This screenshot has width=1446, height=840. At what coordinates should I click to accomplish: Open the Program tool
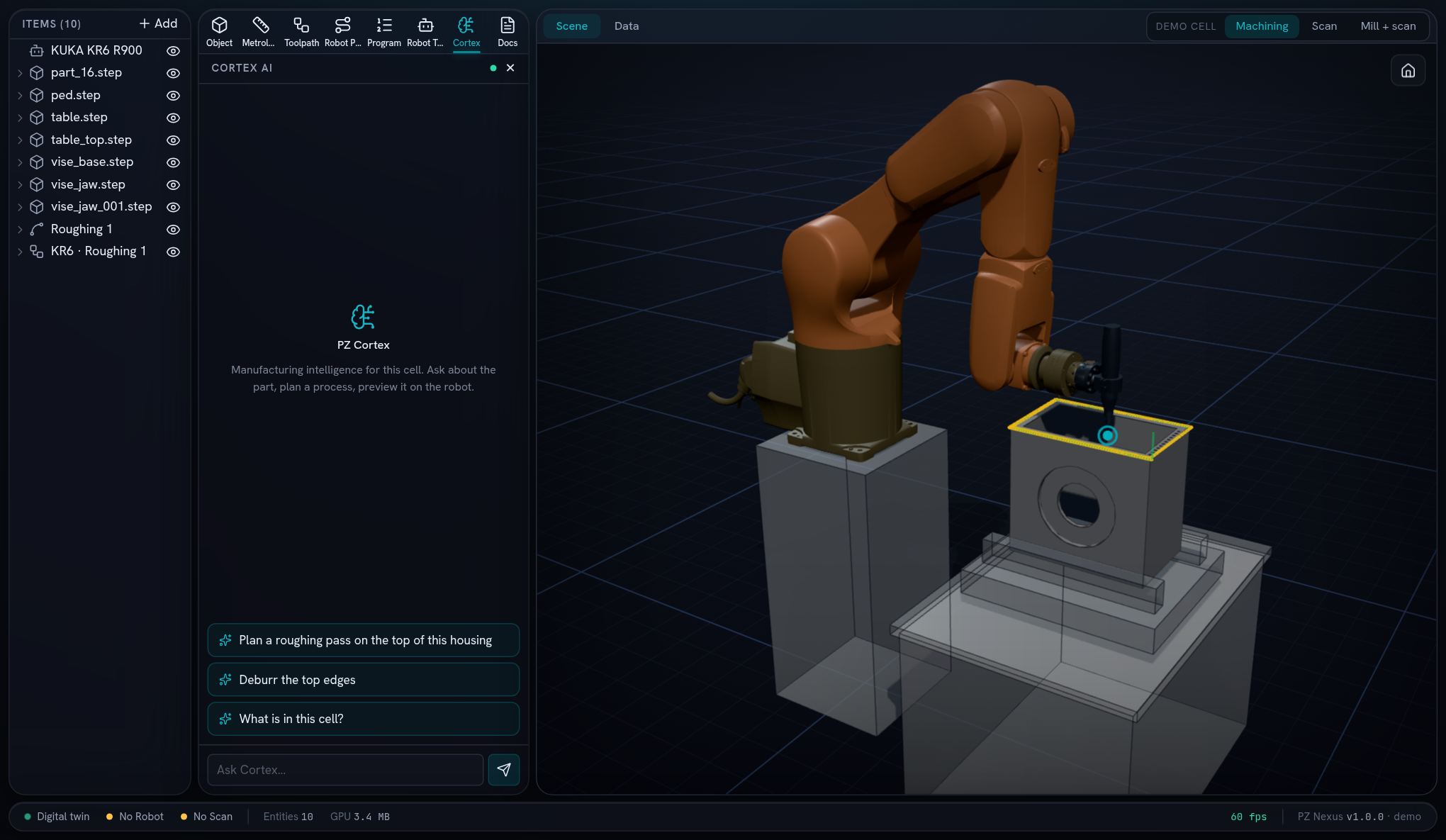384,32
